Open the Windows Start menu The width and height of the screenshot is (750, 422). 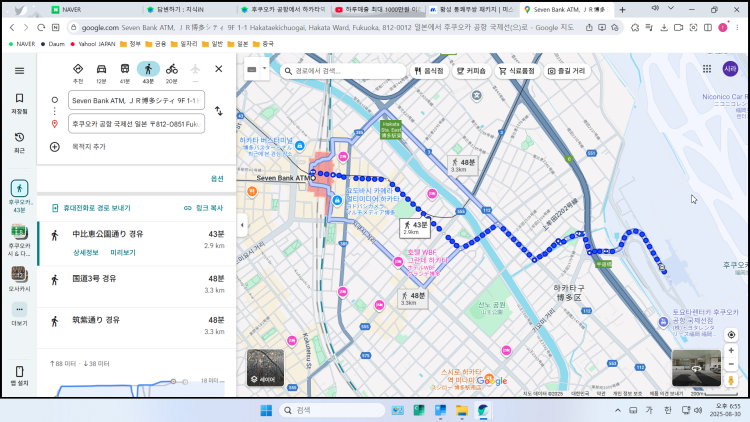tap(266, 410)
